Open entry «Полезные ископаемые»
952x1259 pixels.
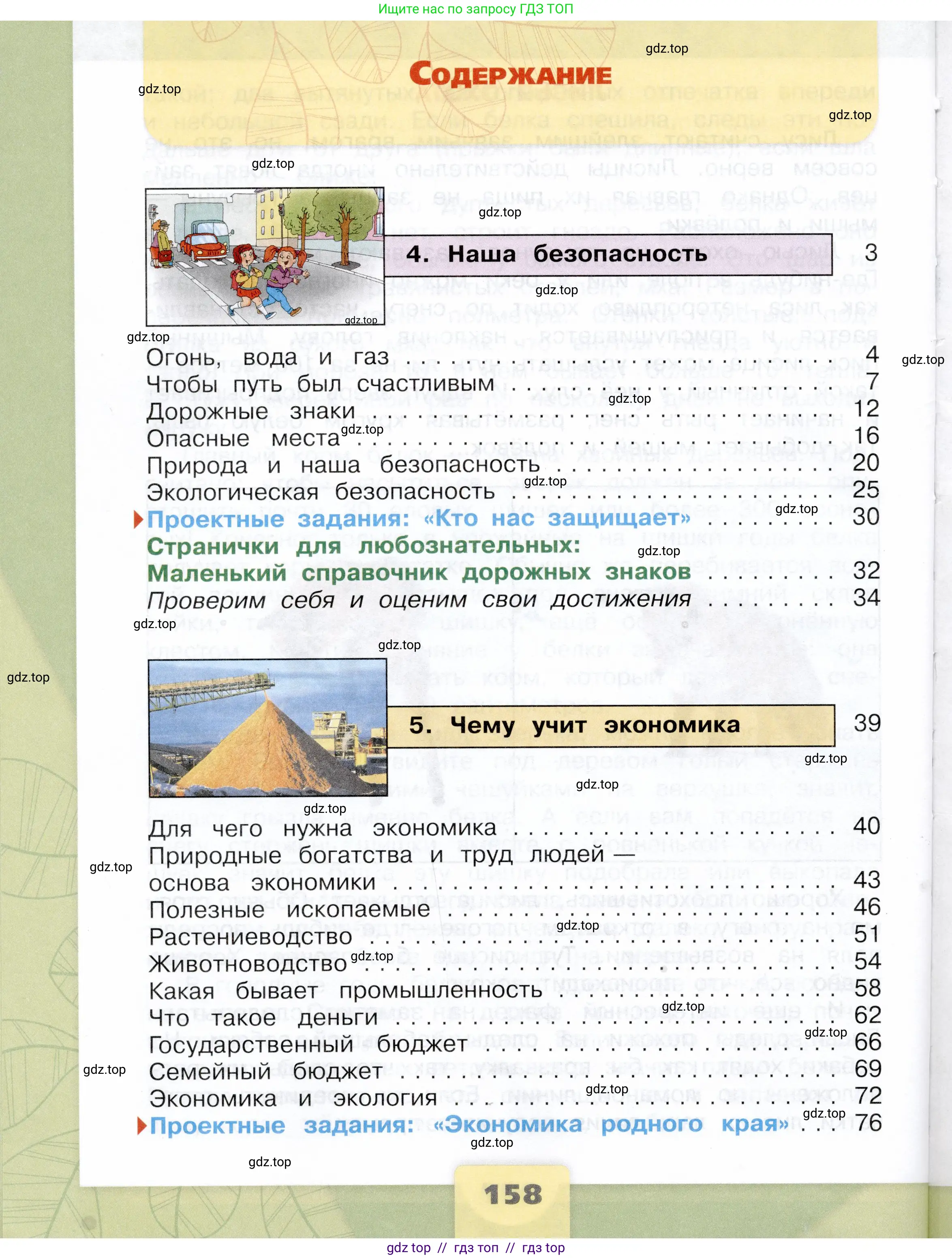(289, 910)
